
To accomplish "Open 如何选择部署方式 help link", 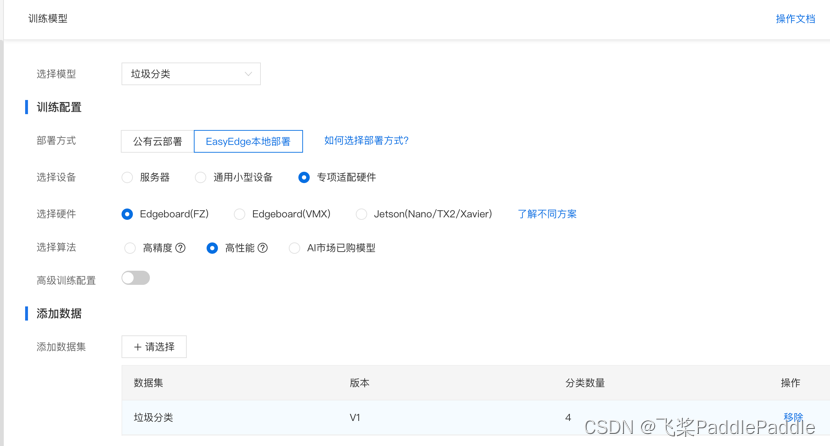I will (366, 141).
